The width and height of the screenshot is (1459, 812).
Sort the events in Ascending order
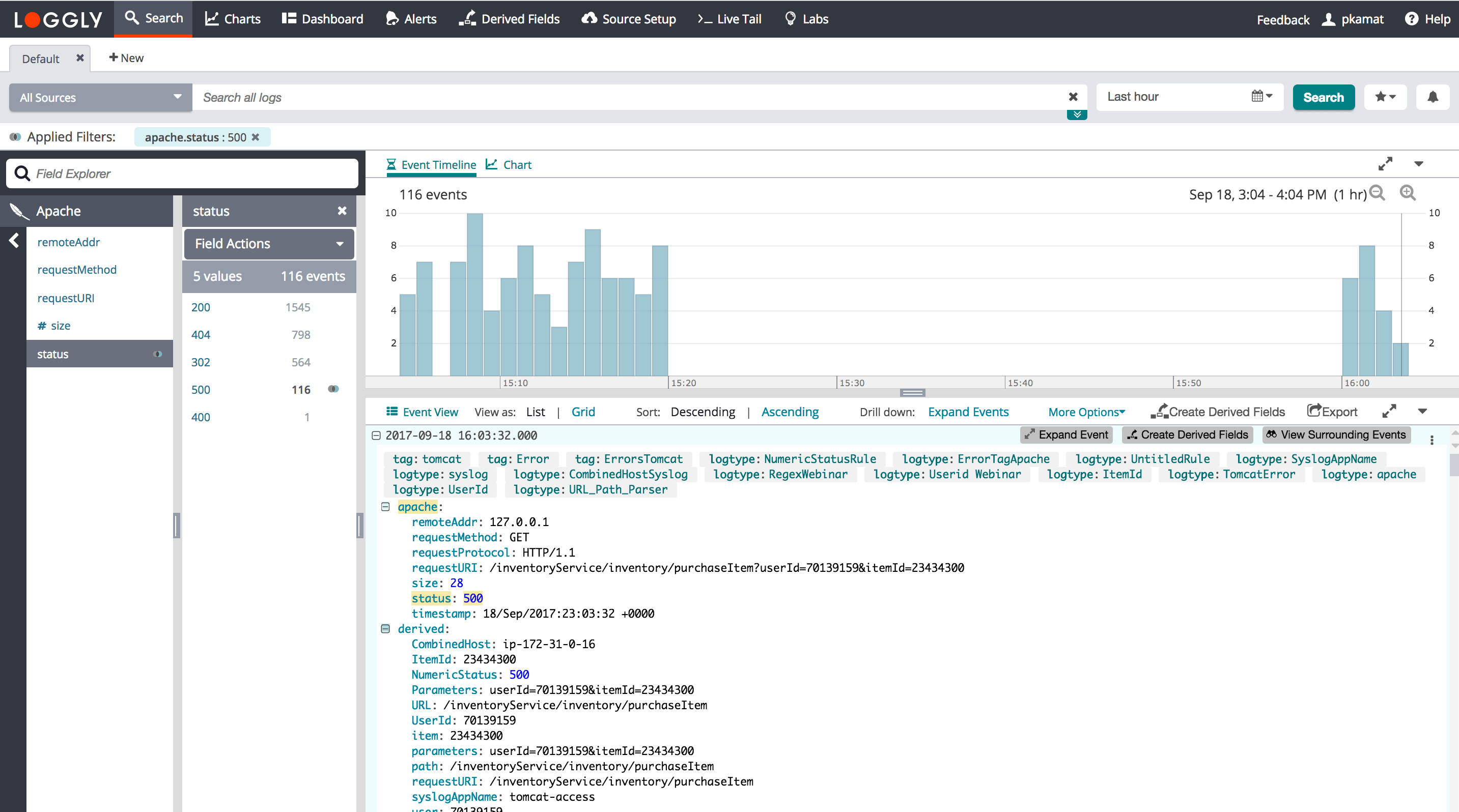click(790, 412)
